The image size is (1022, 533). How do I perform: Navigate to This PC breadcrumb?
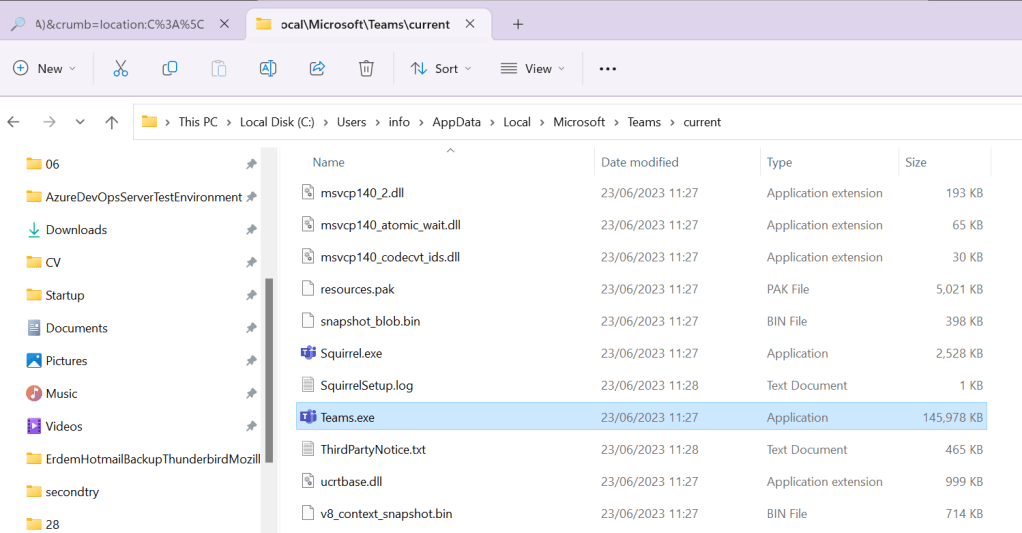pos(198,122)
